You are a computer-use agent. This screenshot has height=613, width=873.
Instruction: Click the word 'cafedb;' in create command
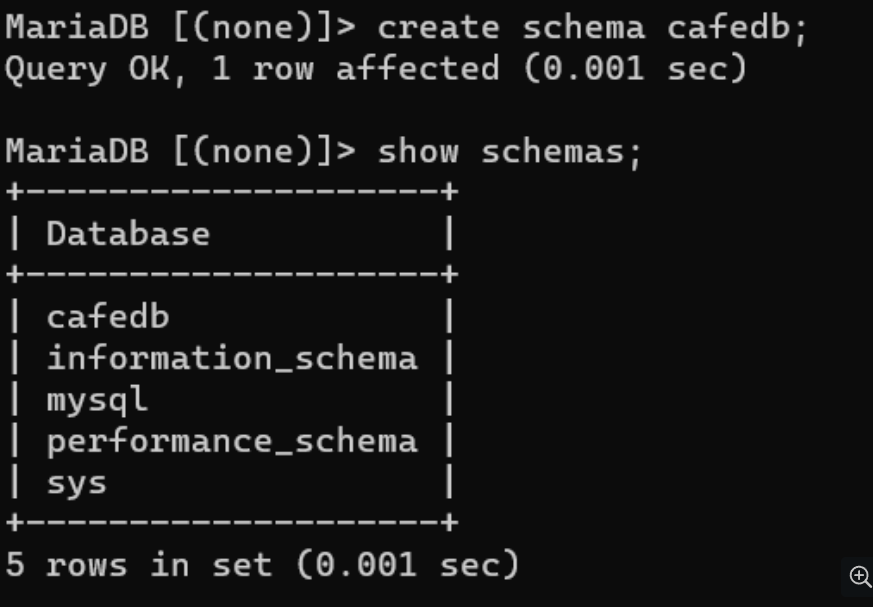(737, 27)
